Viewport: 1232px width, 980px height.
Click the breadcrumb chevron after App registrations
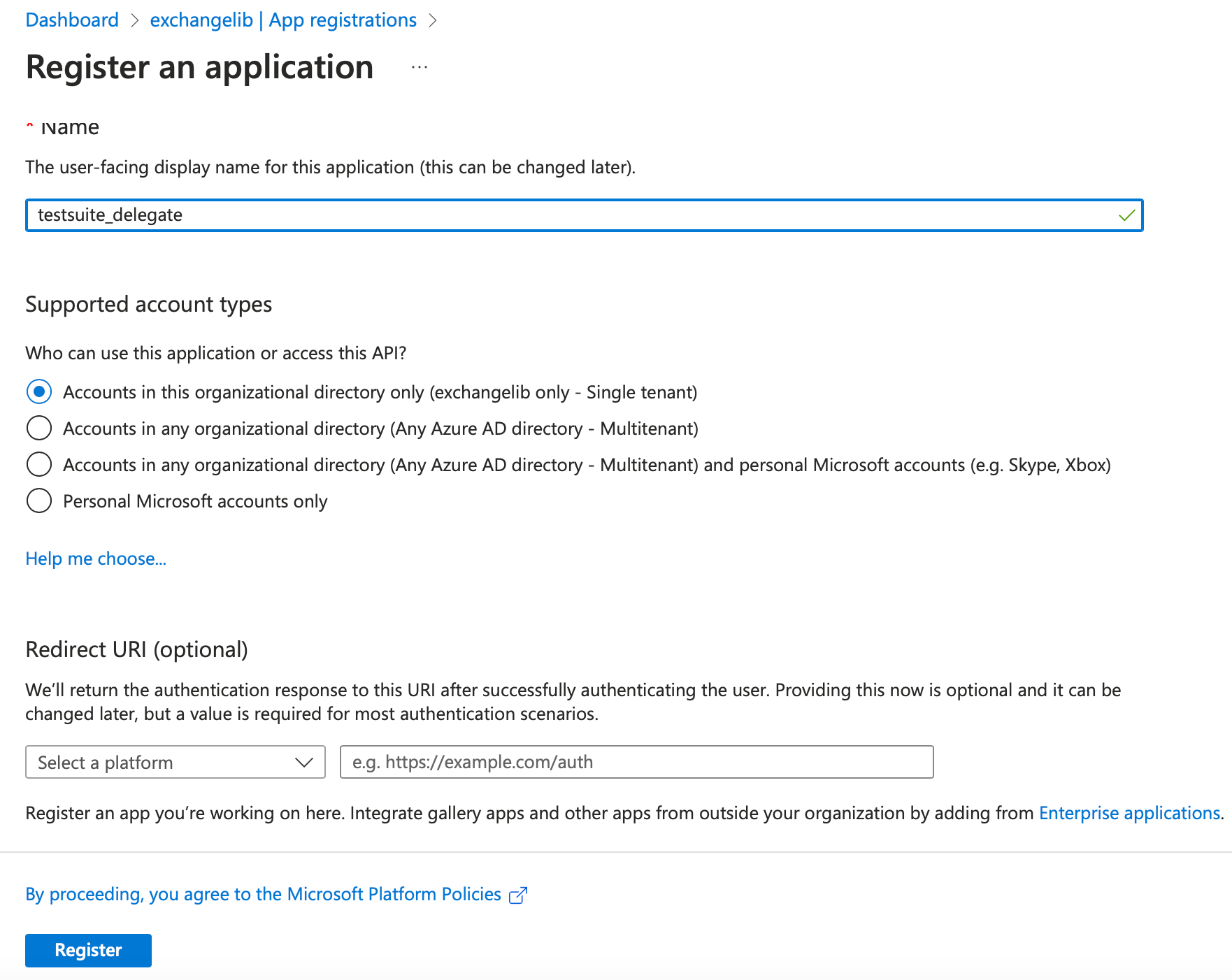[434, 20]
